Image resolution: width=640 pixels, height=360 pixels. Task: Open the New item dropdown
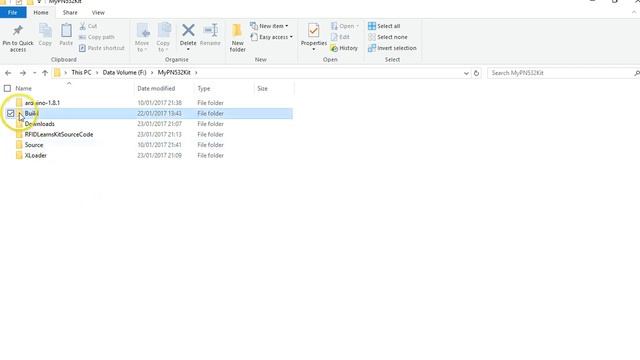[x=269, y=26]
